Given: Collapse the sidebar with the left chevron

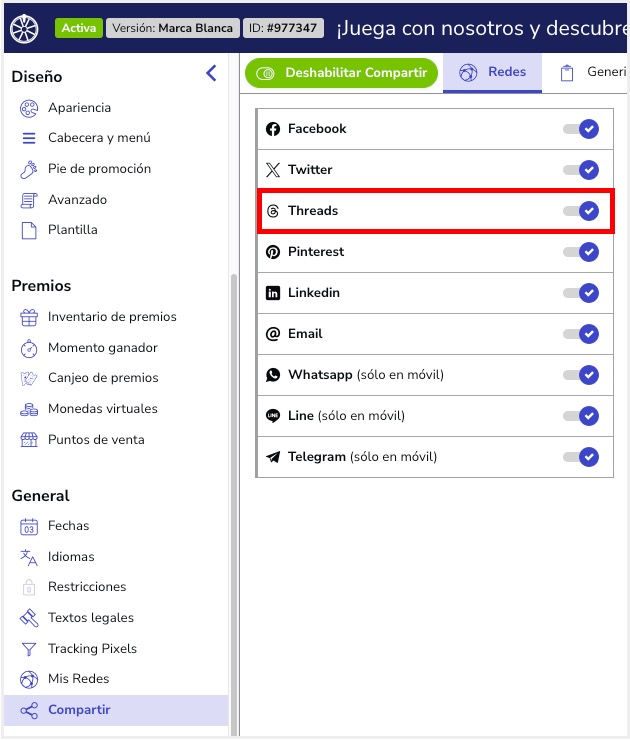Looking at the screenshot, I should pos(211,73).
